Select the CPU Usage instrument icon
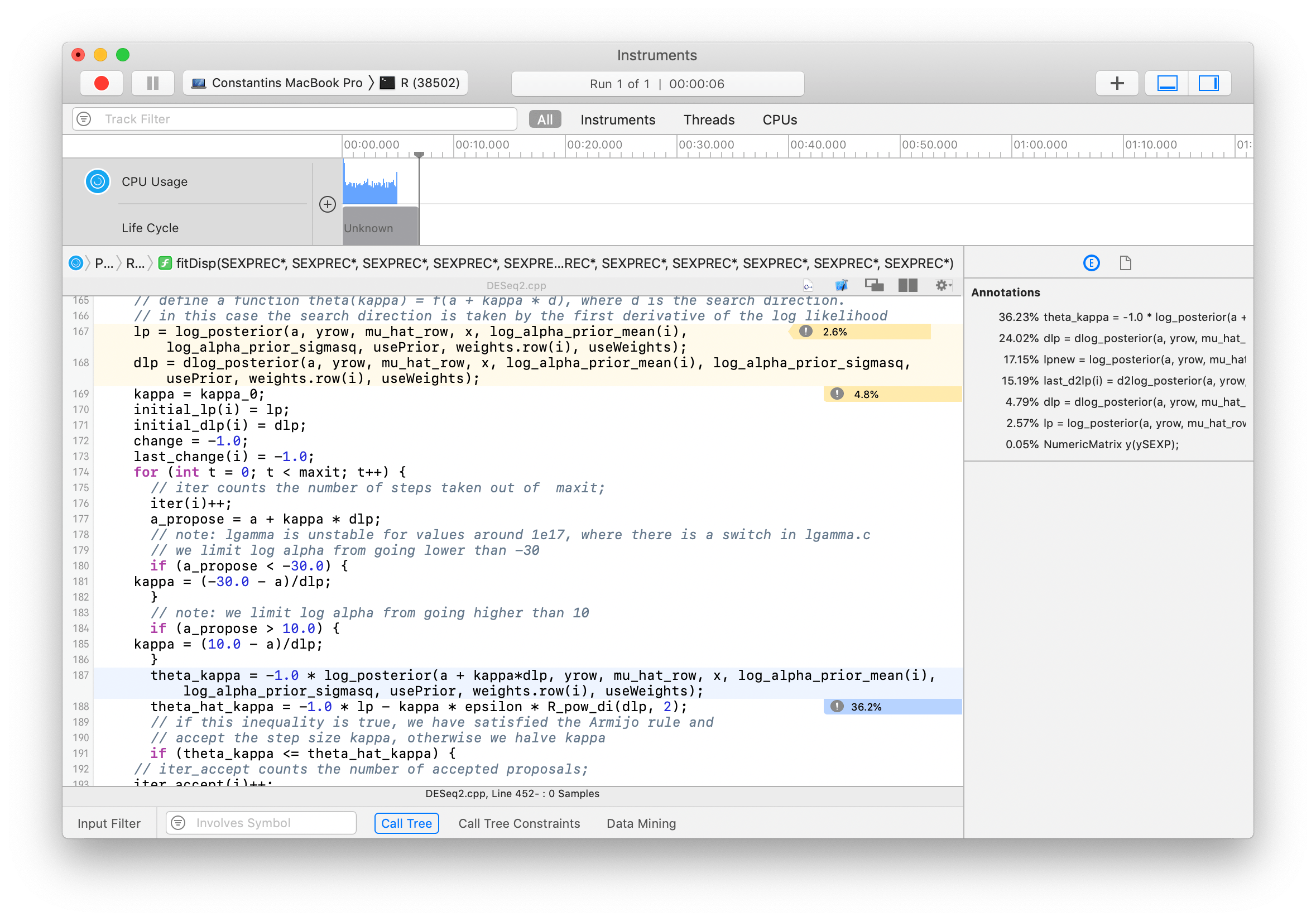 point(98,181)
